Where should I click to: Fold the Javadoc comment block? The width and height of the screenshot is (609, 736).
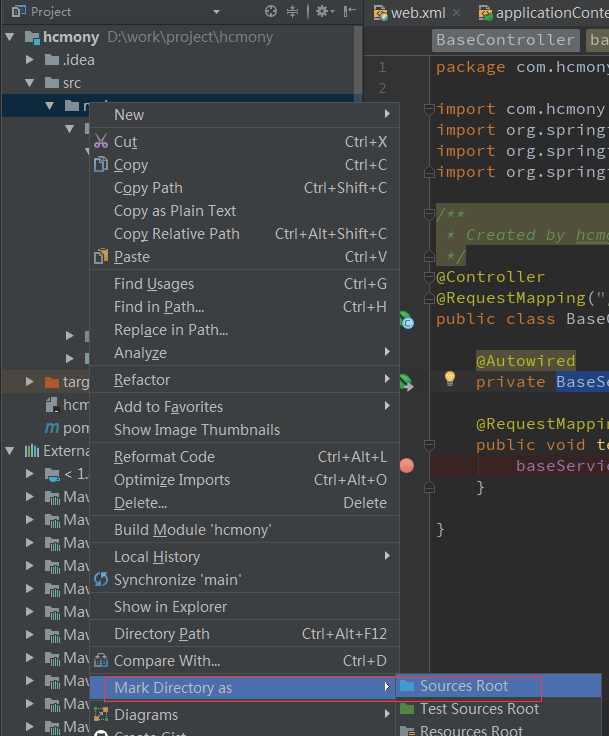[x=429, y=214]
